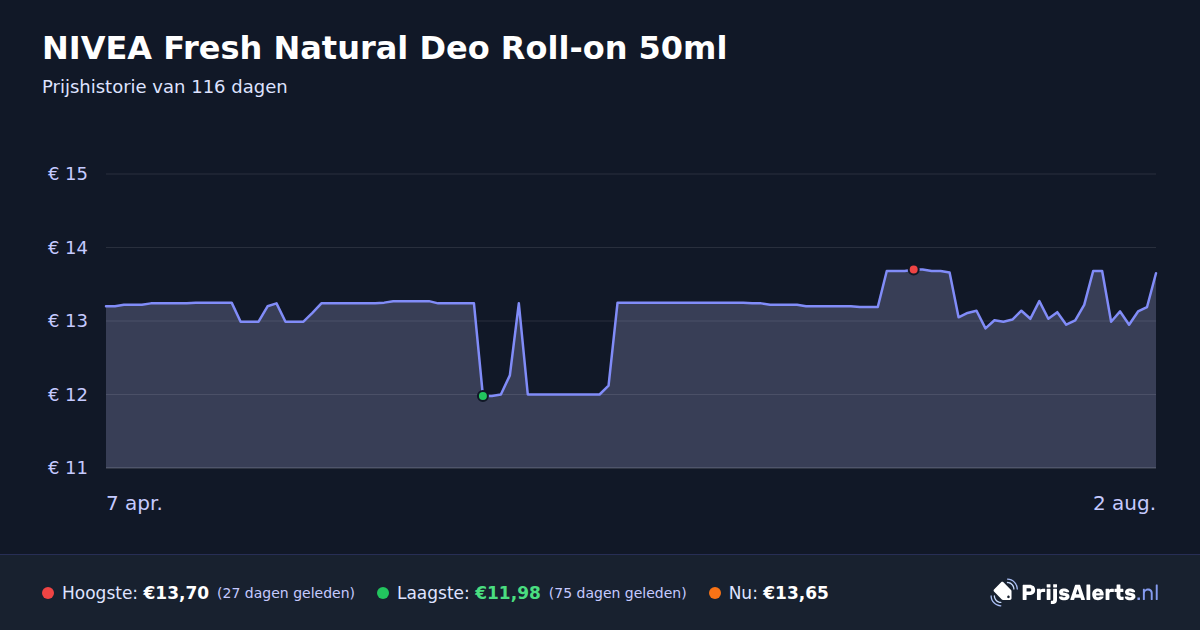Click the Nu: label
This screenshot has width=1200, height=630.
tap(743, 593)
